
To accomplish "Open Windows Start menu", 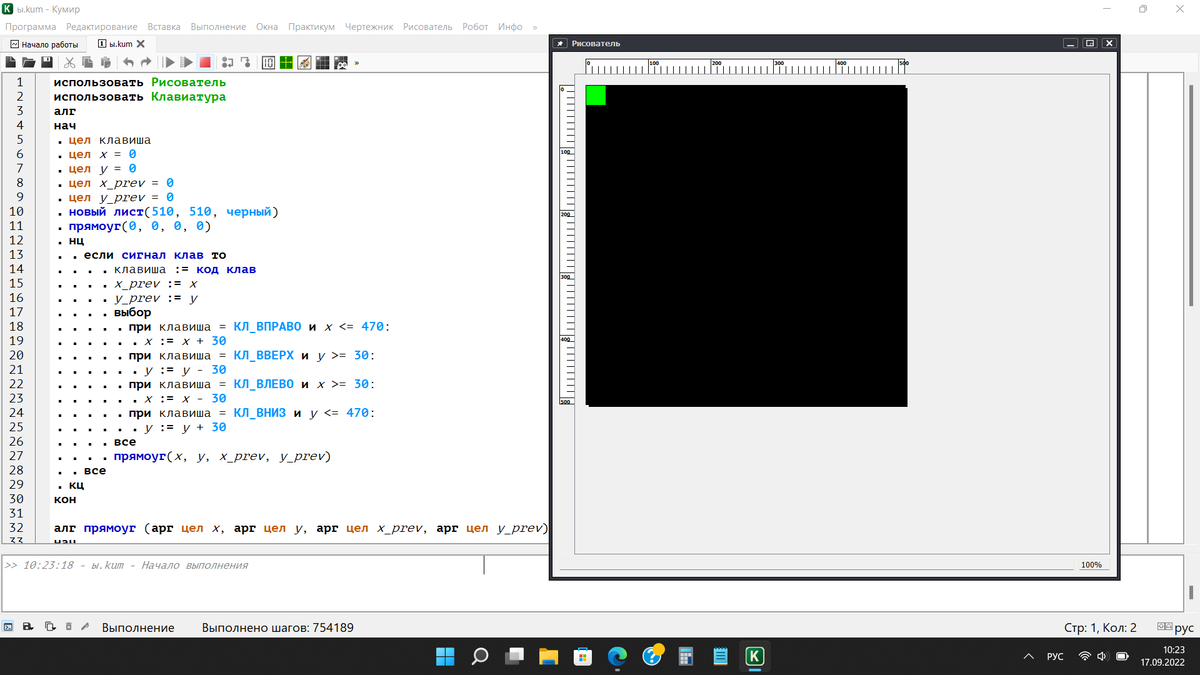I will point(445,656).
